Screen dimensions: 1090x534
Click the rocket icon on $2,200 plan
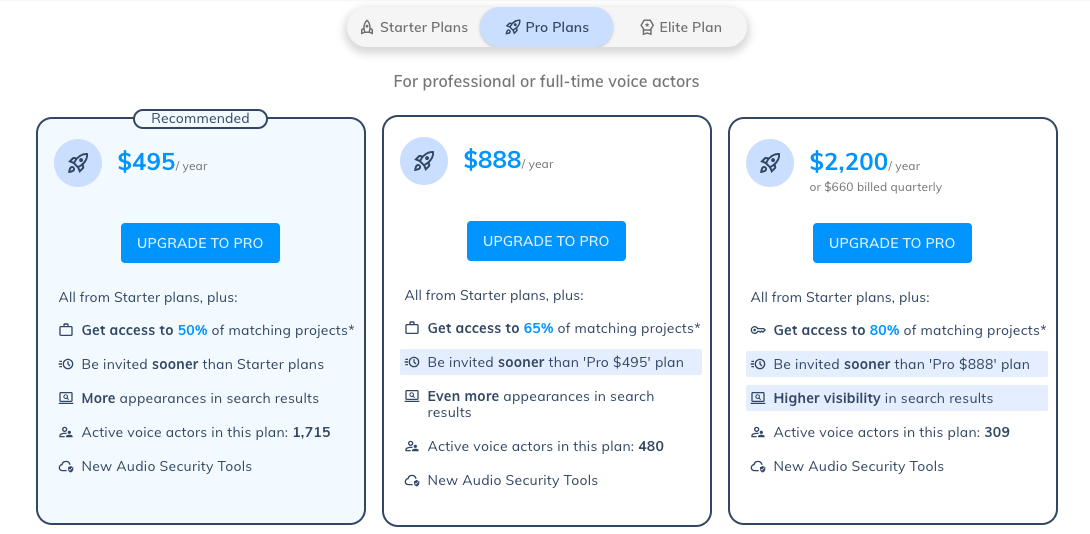[x=770, y=162]
